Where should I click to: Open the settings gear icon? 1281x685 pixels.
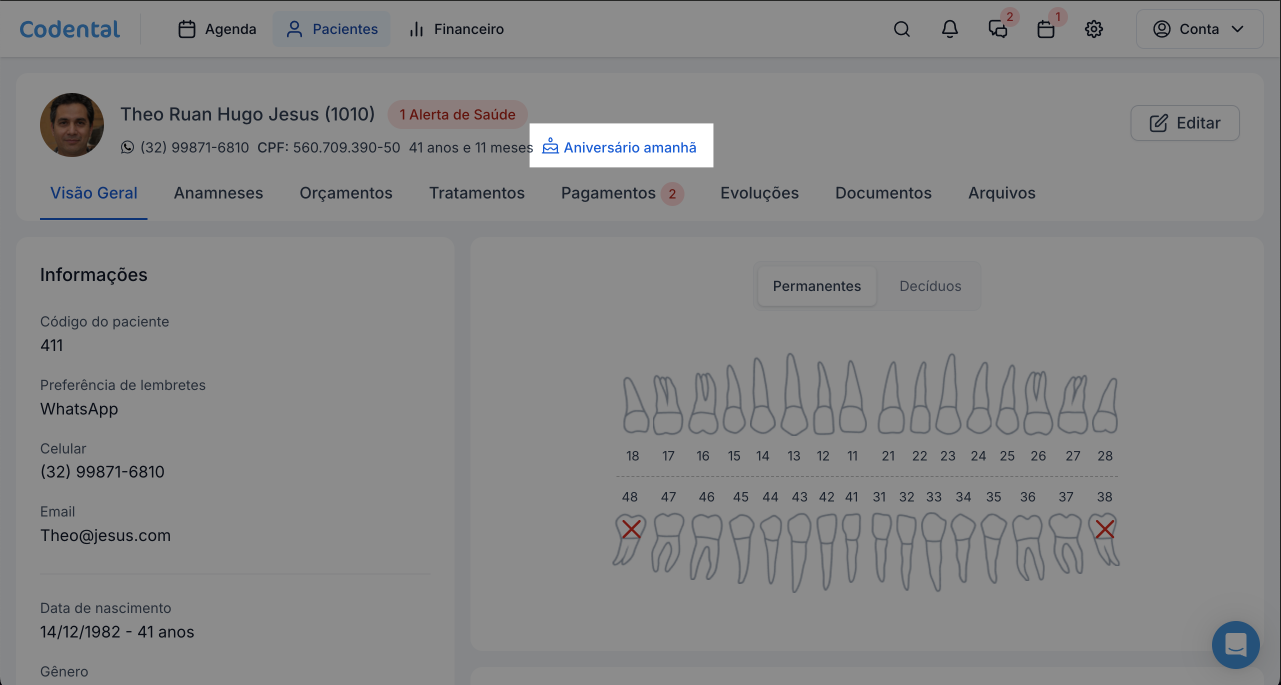(x=1094, y=29)
